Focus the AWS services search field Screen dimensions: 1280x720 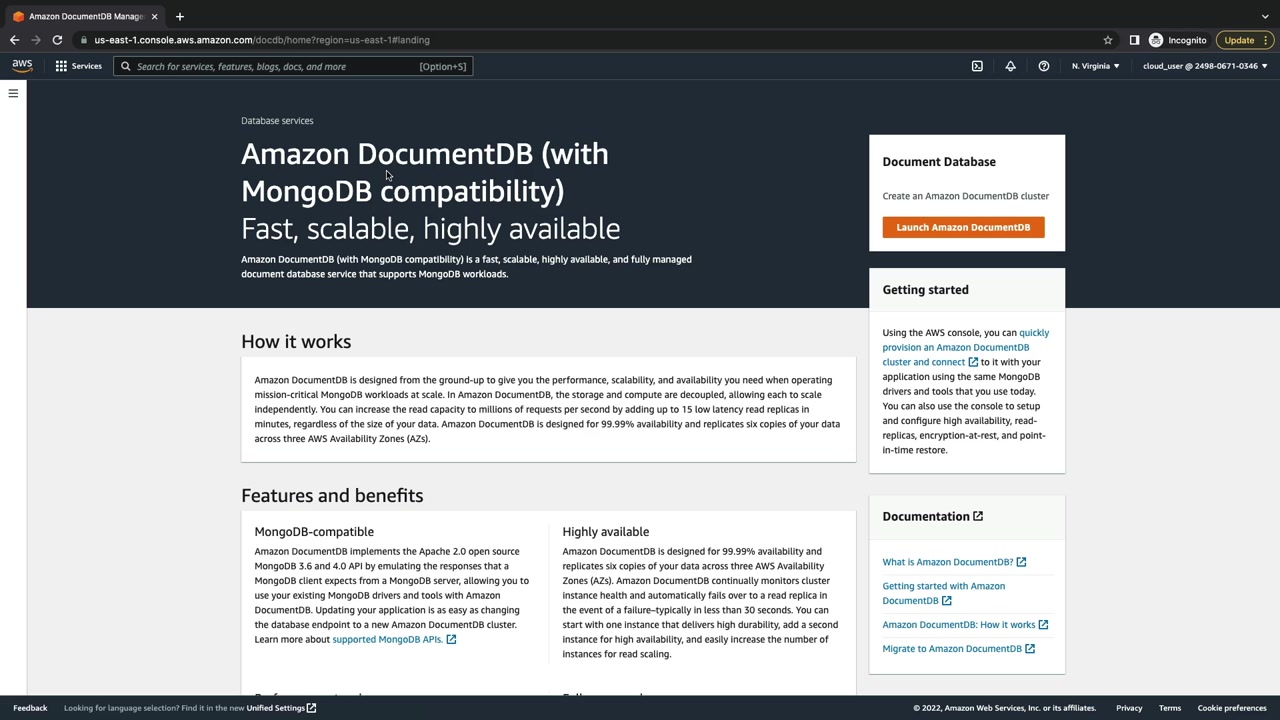point(293,66)
